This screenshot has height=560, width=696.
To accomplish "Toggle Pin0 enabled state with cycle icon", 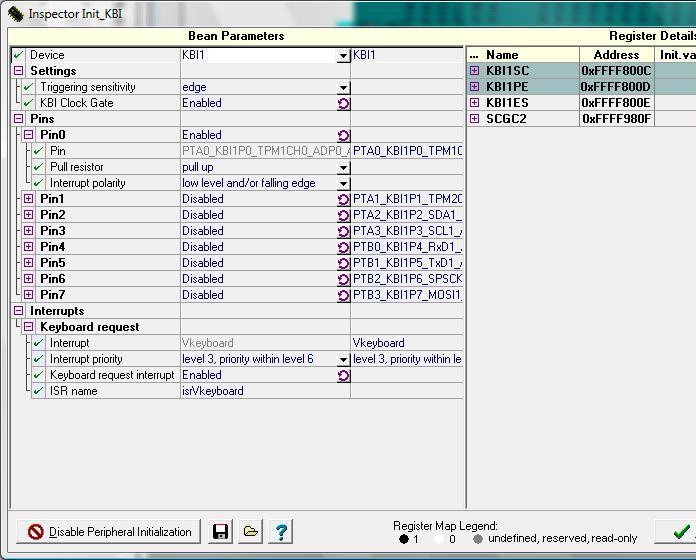I will click(343, 135).
